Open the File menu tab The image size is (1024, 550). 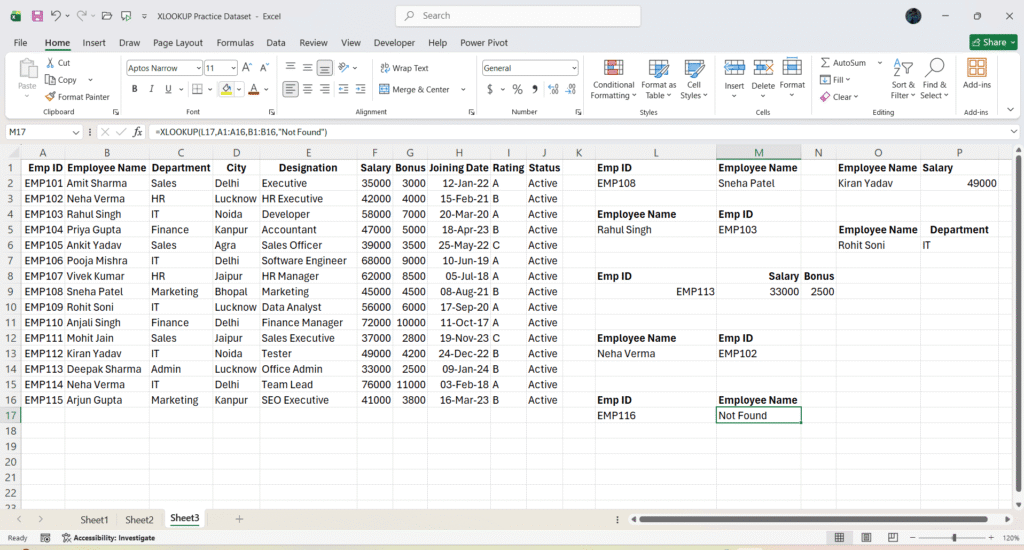click(x=20, y=42)
